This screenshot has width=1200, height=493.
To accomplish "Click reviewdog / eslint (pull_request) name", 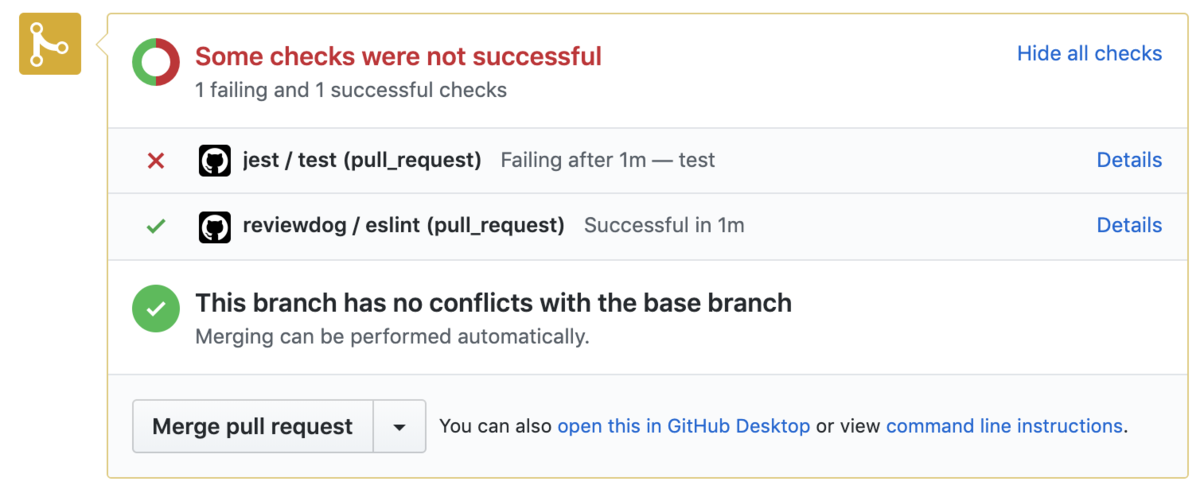I will 404,225.
